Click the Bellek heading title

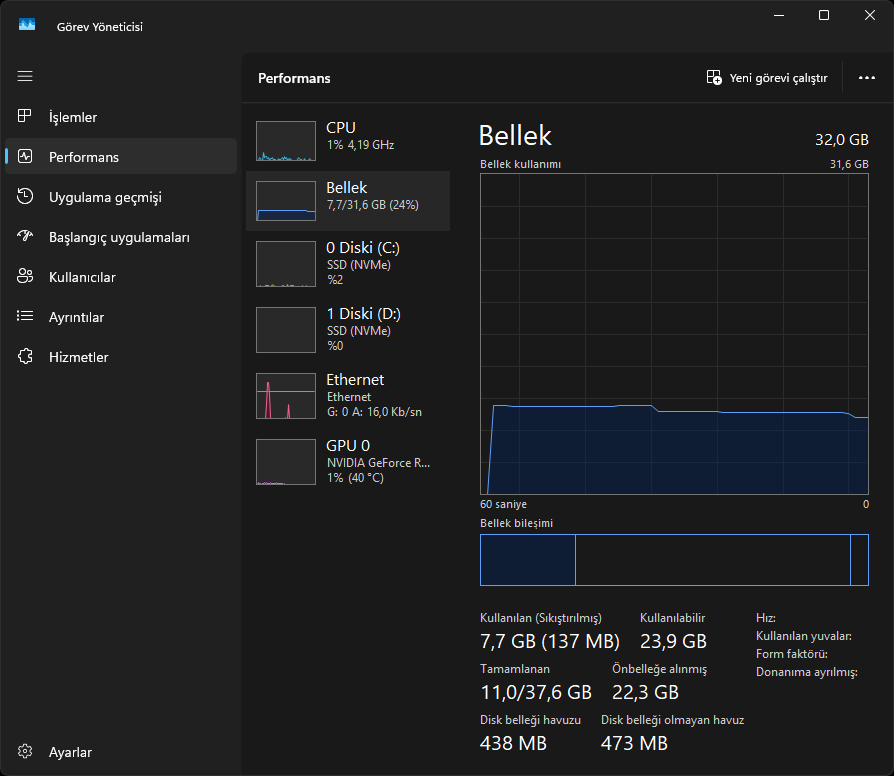(515, 136)
